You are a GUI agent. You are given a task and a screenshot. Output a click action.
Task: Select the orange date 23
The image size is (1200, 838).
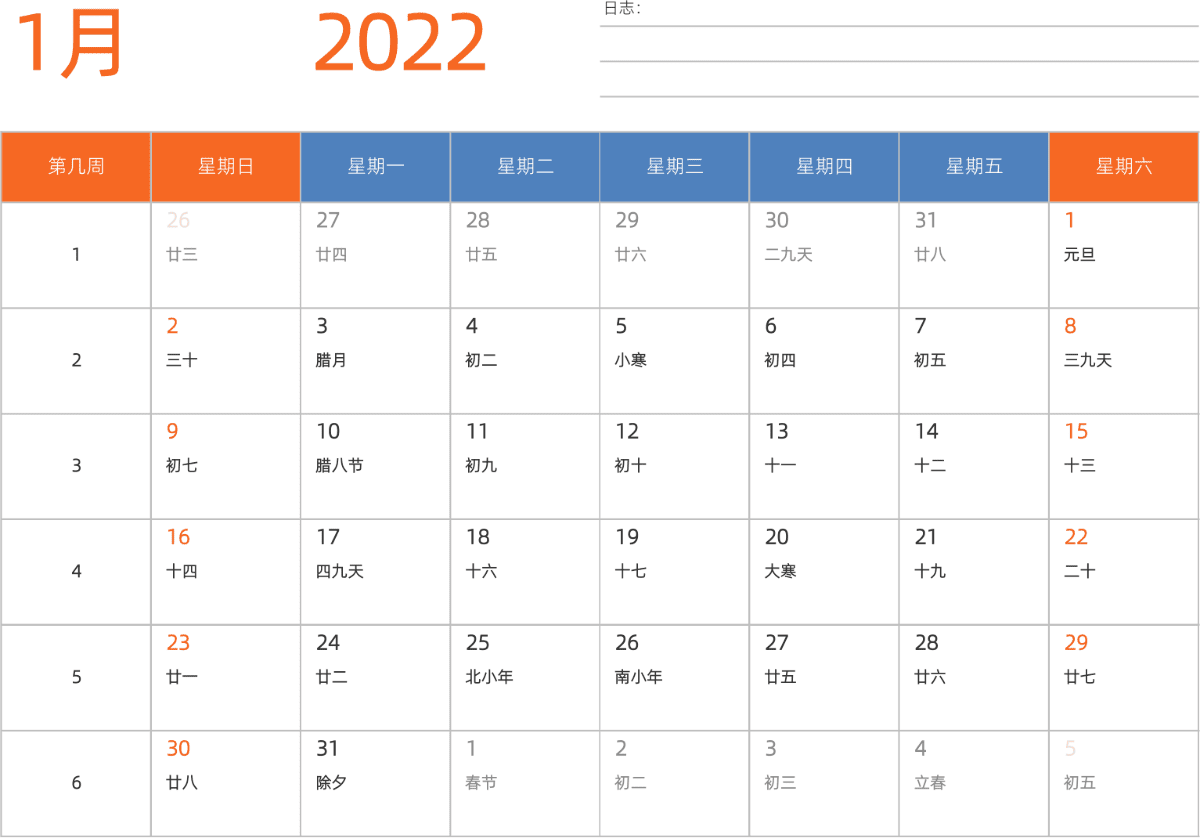[178, 643]
